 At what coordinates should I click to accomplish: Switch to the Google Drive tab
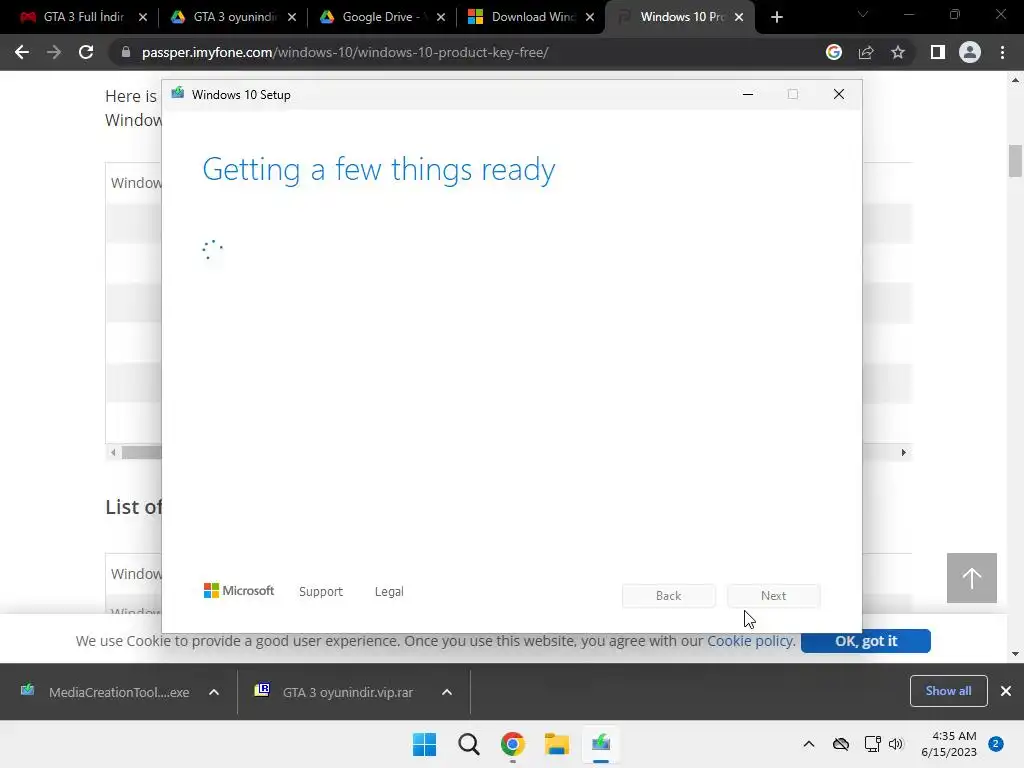(x=381, y=17)
